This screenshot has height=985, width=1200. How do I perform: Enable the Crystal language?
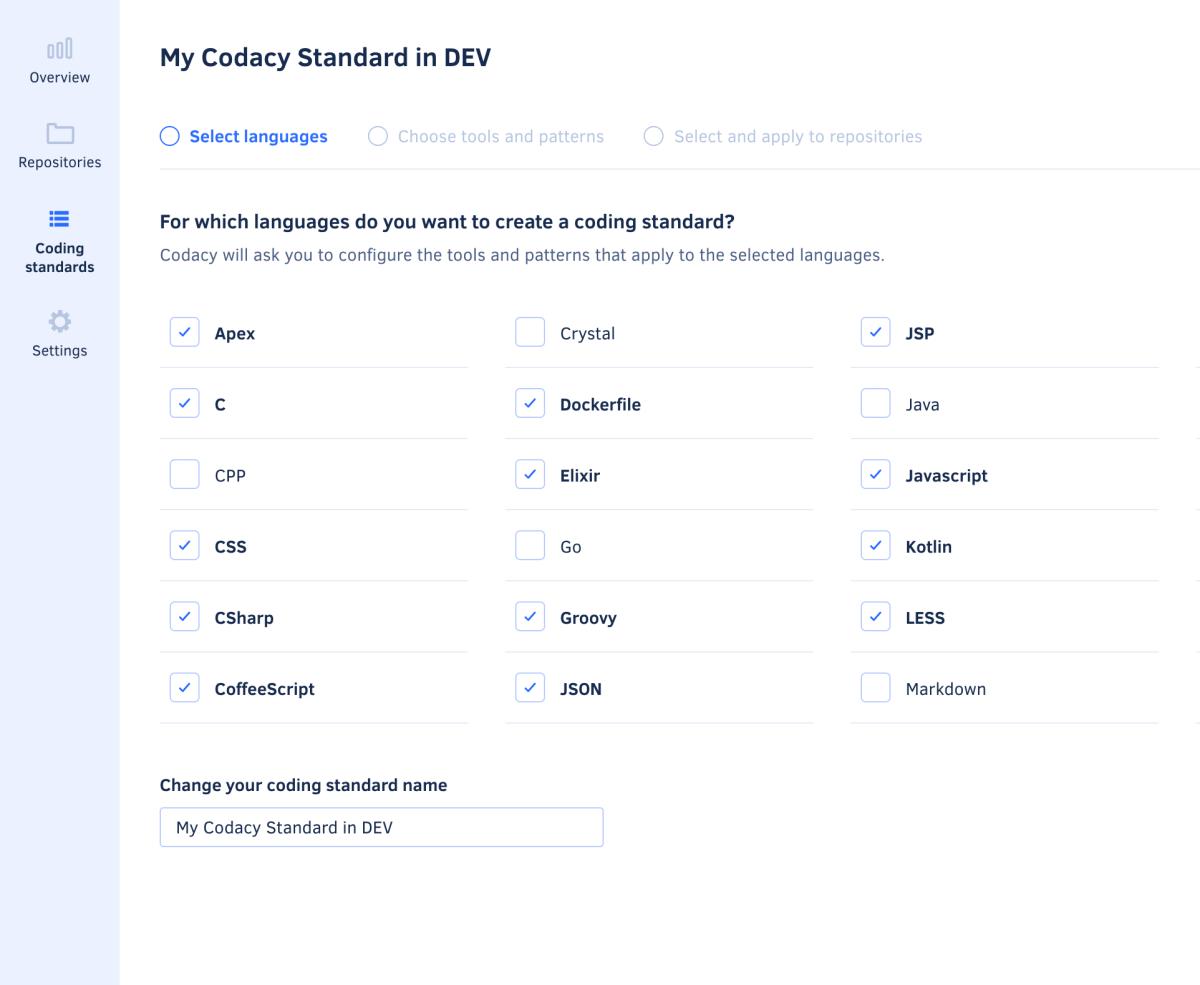tap(530, 331)
